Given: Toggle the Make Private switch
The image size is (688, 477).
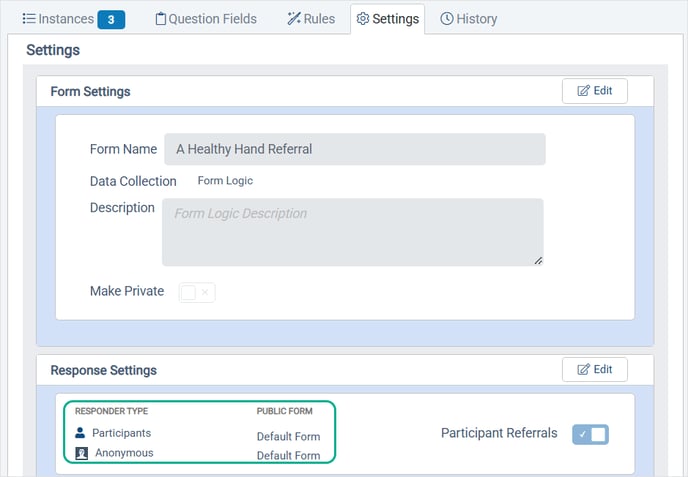Looking at the screenshot, I should (x=197, y=292).
